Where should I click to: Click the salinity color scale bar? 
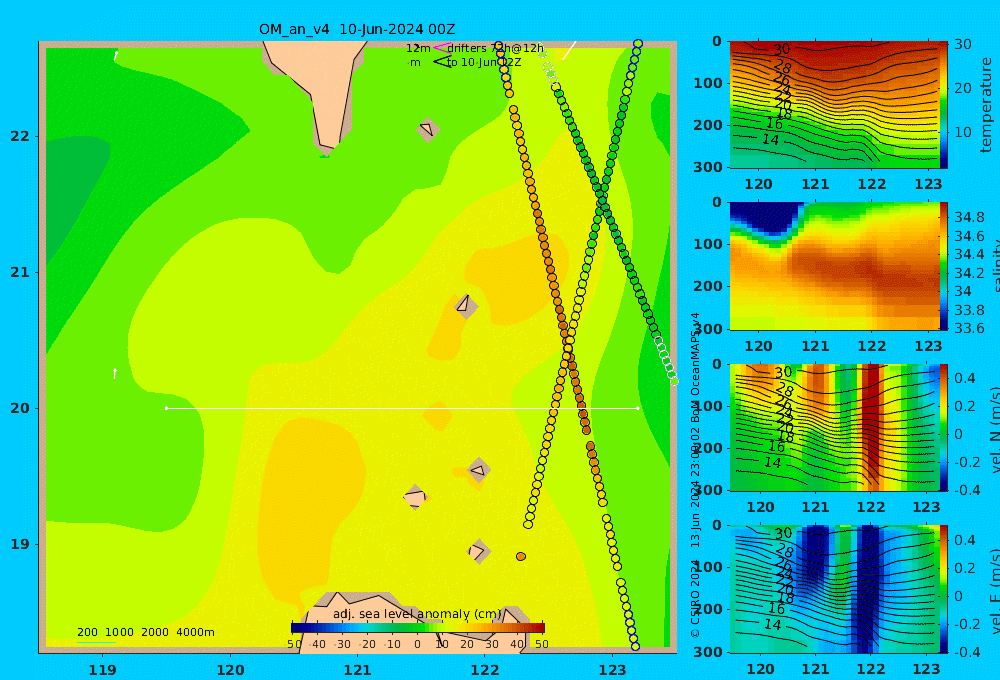point(944,266)
